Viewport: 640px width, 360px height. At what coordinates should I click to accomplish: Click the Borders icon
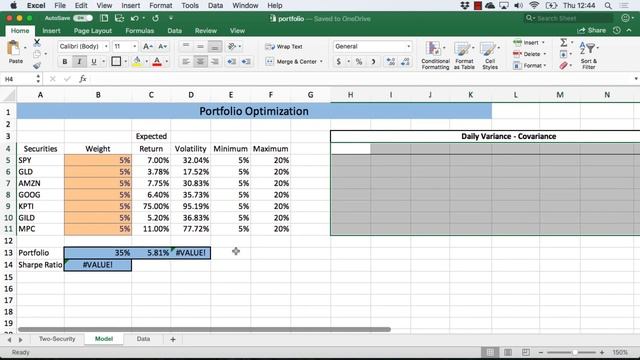click(116, 62)
